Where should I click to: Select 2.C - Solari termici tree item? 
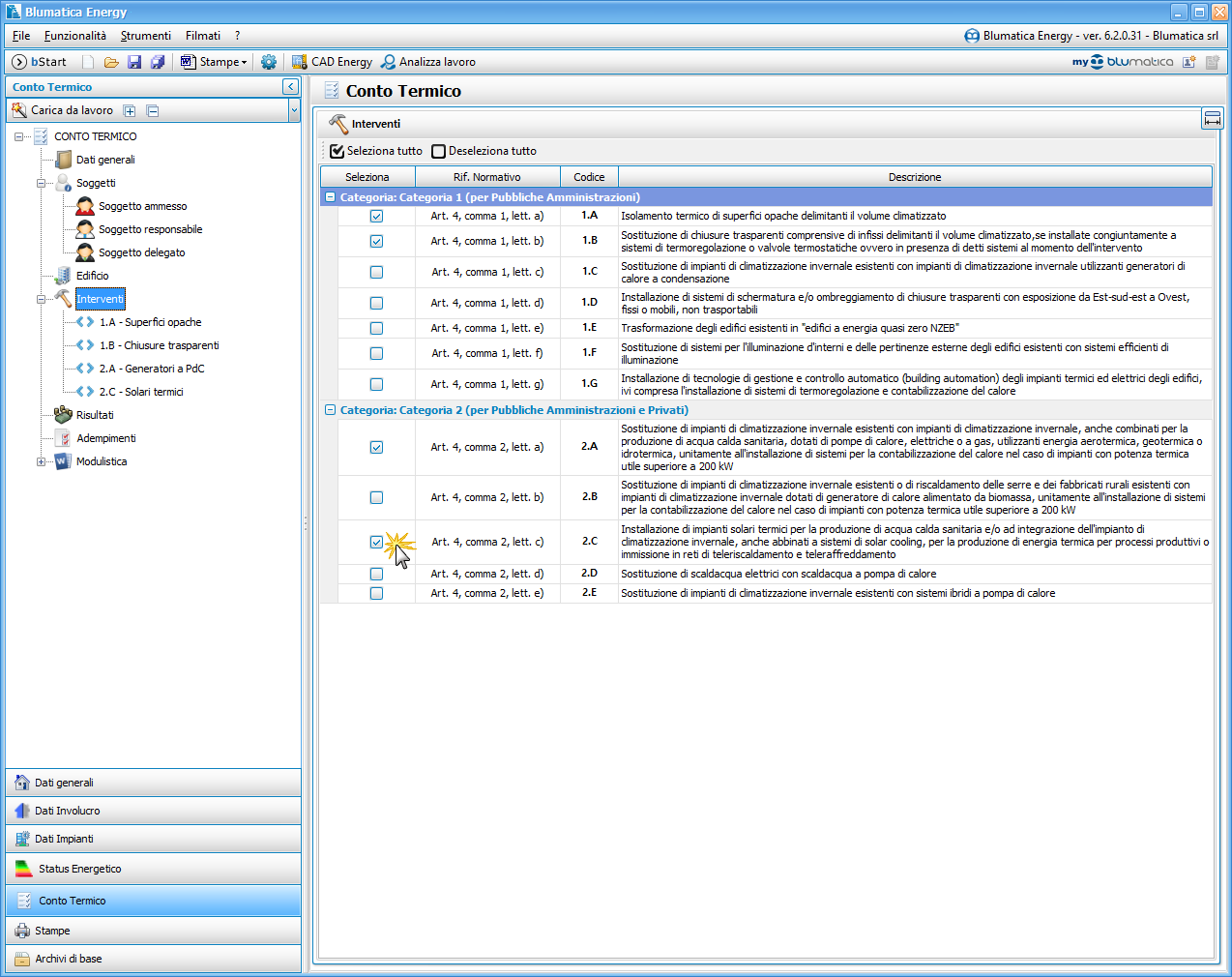click(x=140, y=392)
